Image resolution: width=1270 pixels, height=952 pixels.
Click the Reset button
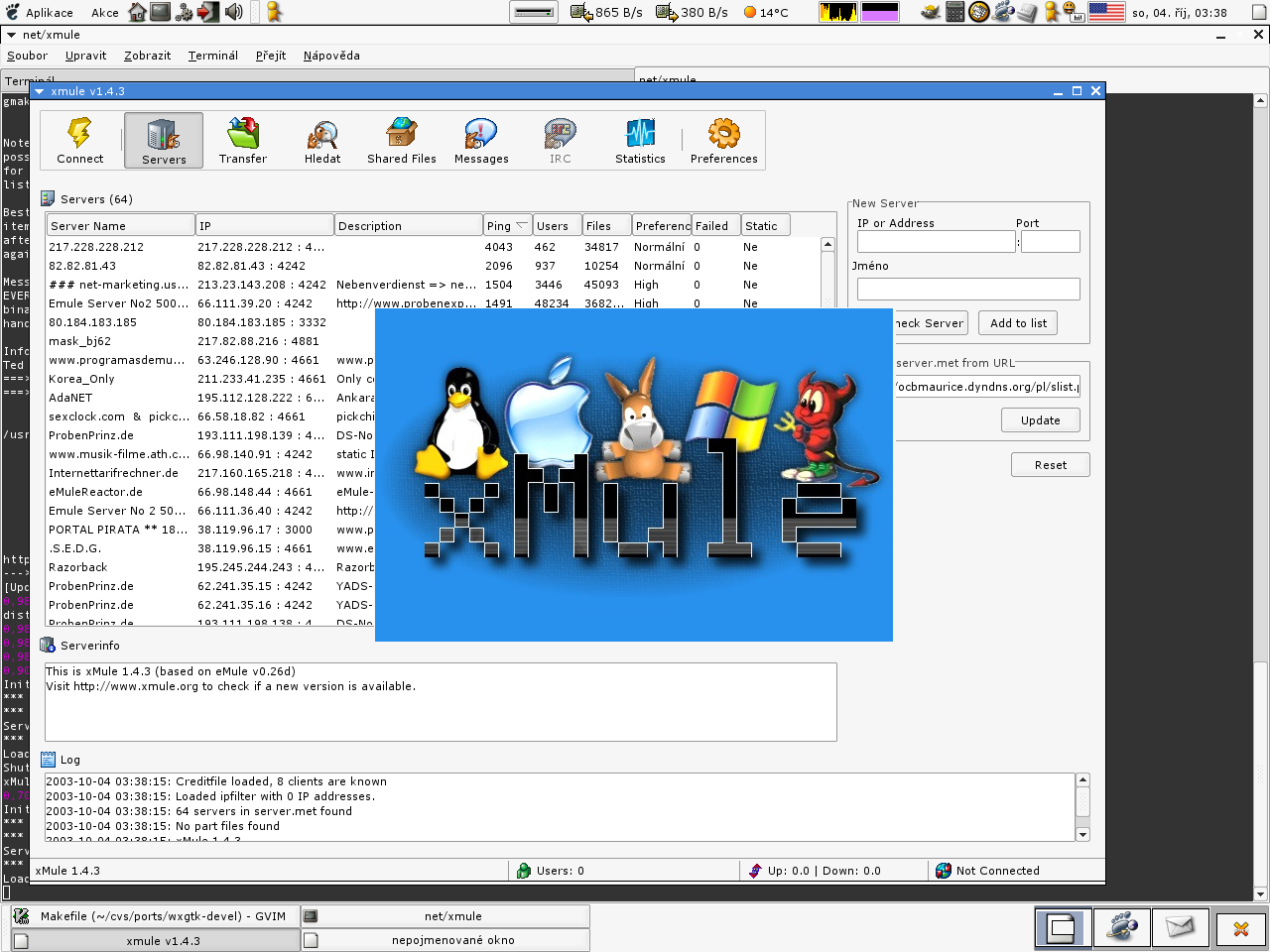1051,465
